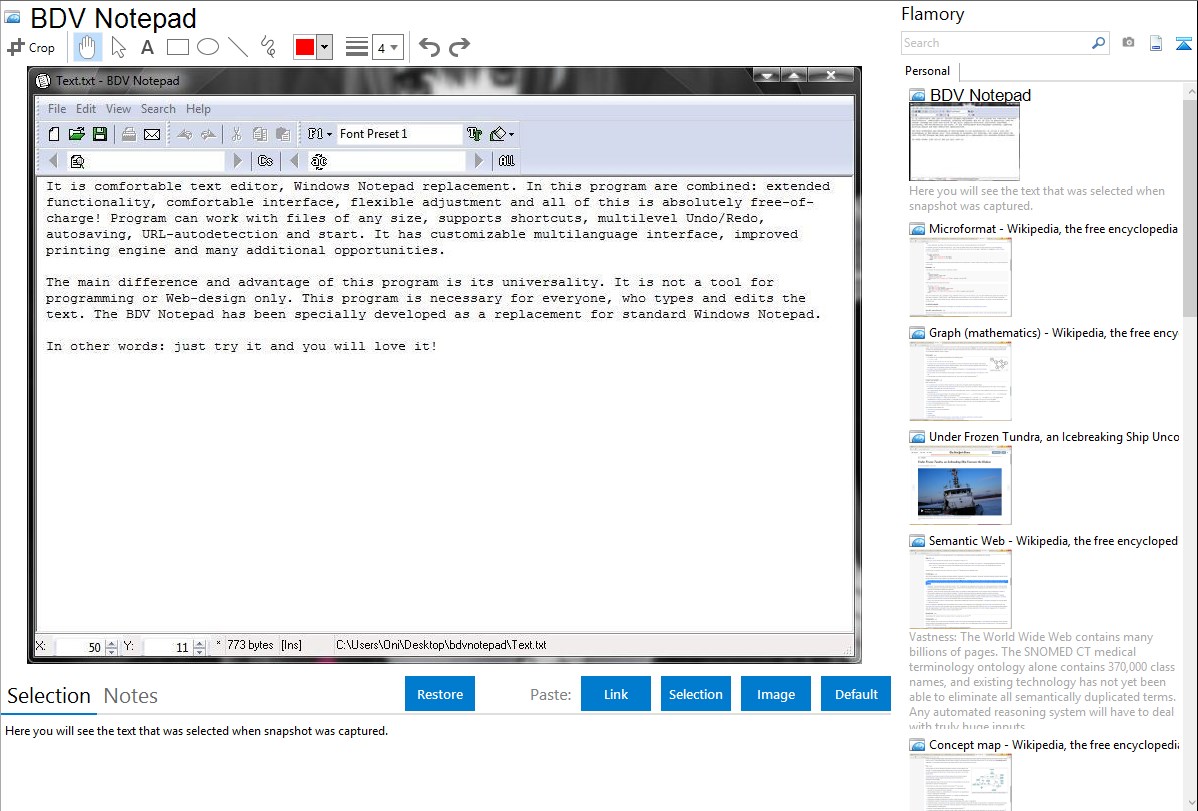Select the Crop tool
This screenshot has width=1198, height=811.
(31, 47)
